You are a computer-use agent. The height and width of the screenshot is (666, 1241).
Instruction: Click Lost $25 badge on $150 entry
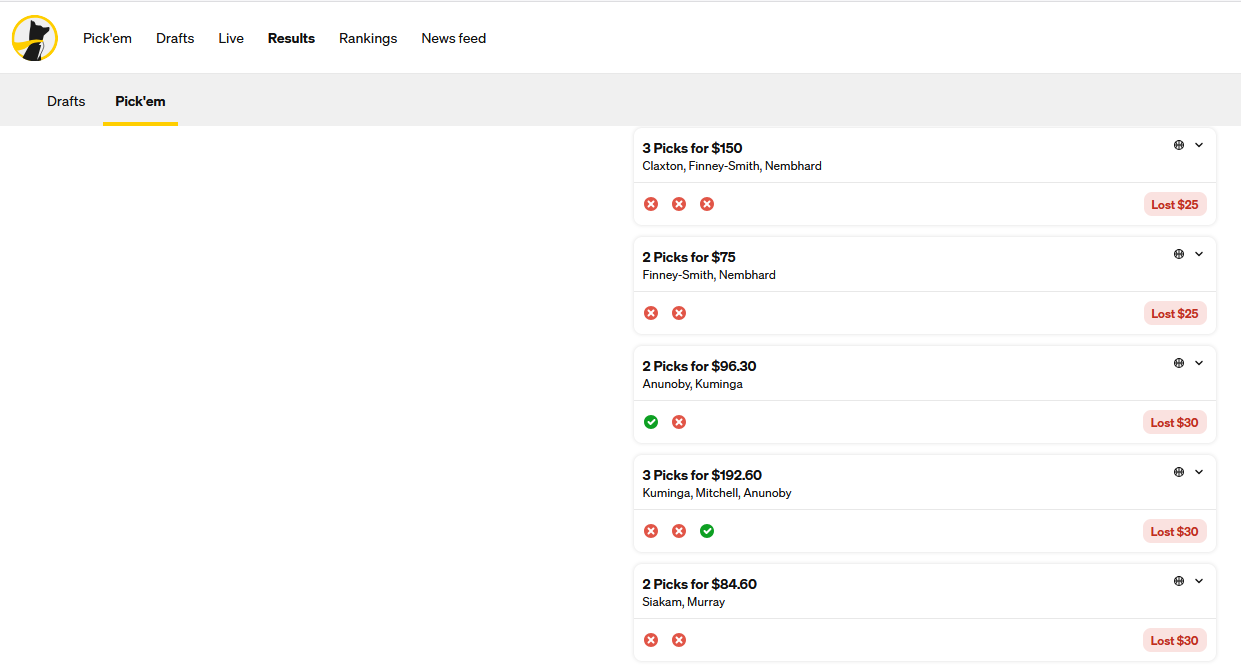coord(1175,204)
